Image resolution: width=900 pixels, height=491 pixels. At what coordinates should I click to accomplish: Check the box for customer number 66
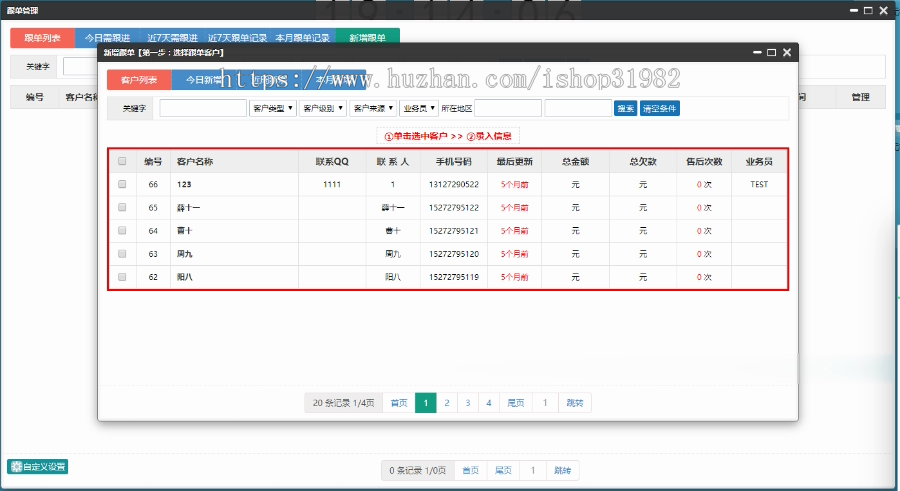coord(122,185)
